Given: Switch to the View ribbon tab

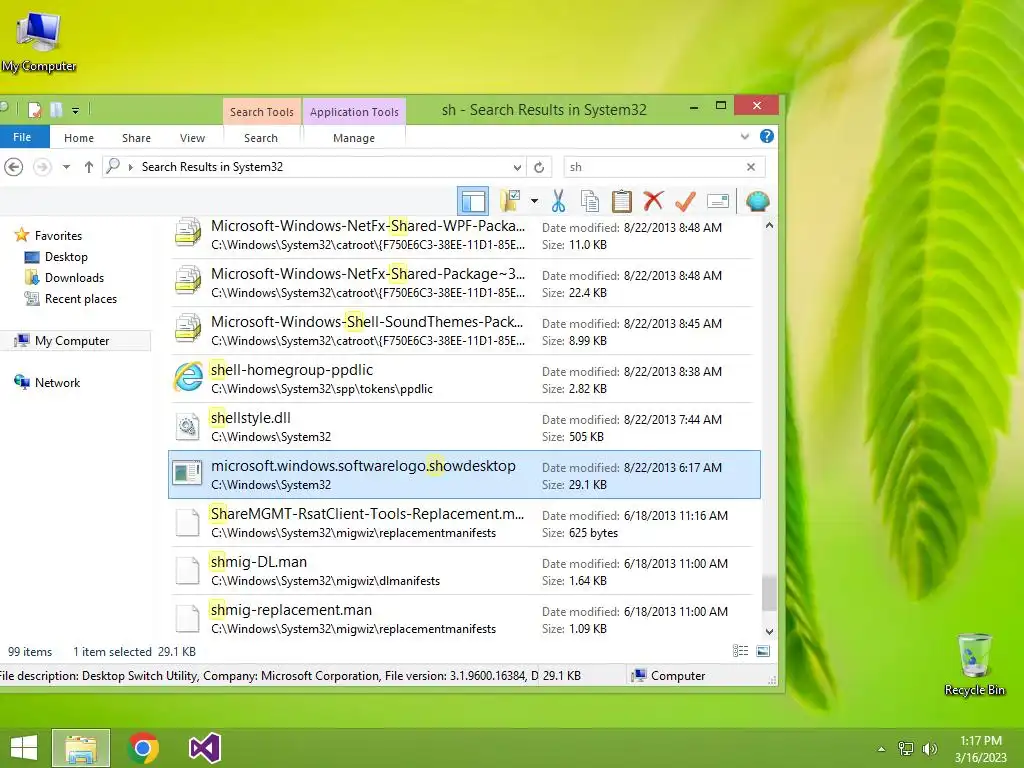Looking at the screenshot, I should coord(193,138).
